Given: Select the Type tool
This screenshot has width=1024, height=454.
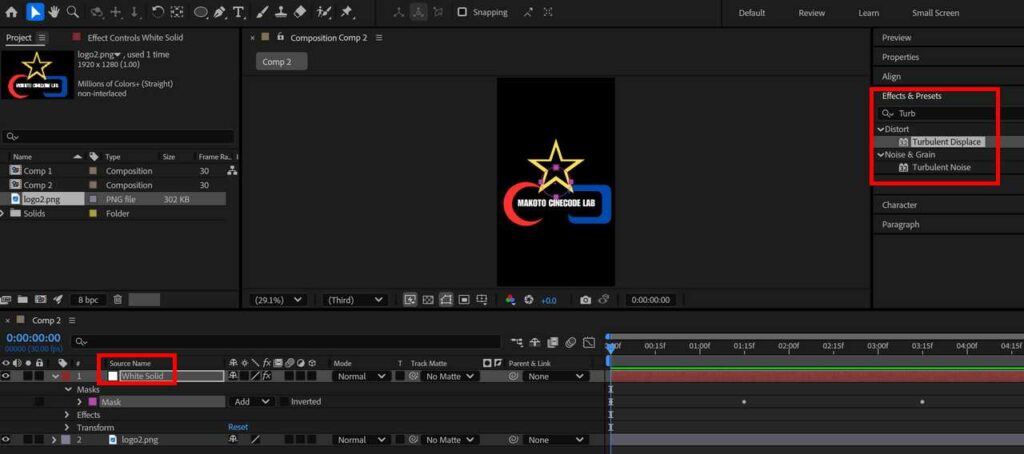Looking at the screenshot, I should (239, 12).
